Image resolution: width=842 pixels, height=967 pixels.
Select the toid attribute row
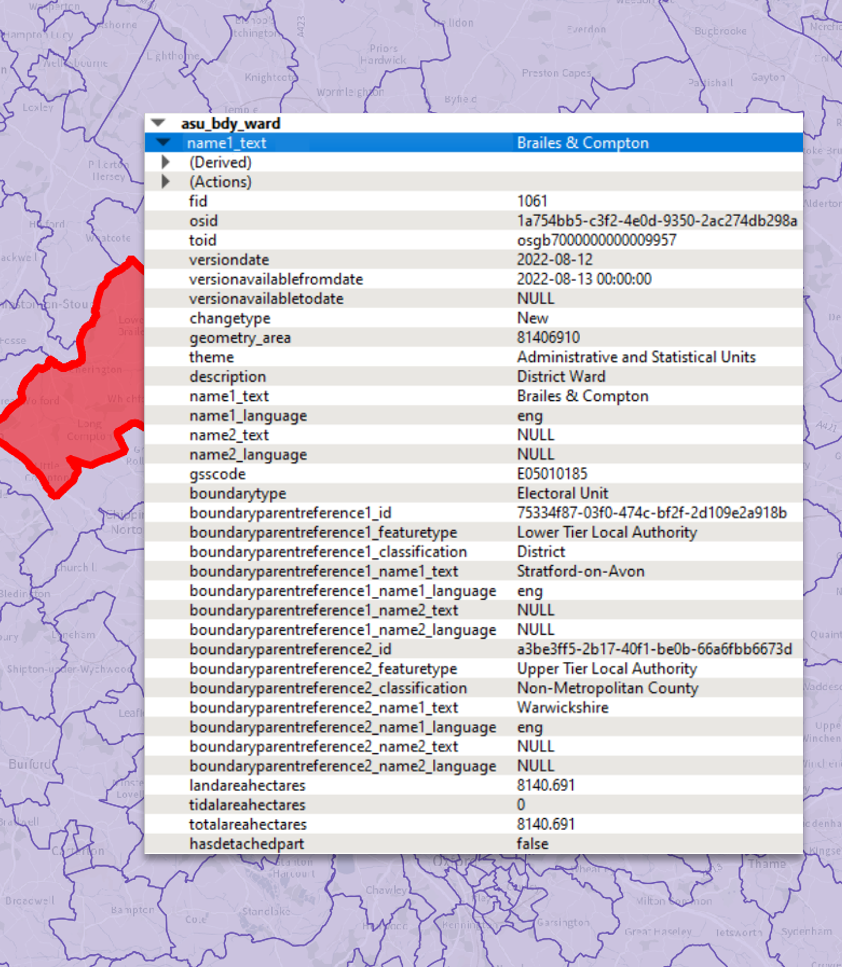pos(203,240)
